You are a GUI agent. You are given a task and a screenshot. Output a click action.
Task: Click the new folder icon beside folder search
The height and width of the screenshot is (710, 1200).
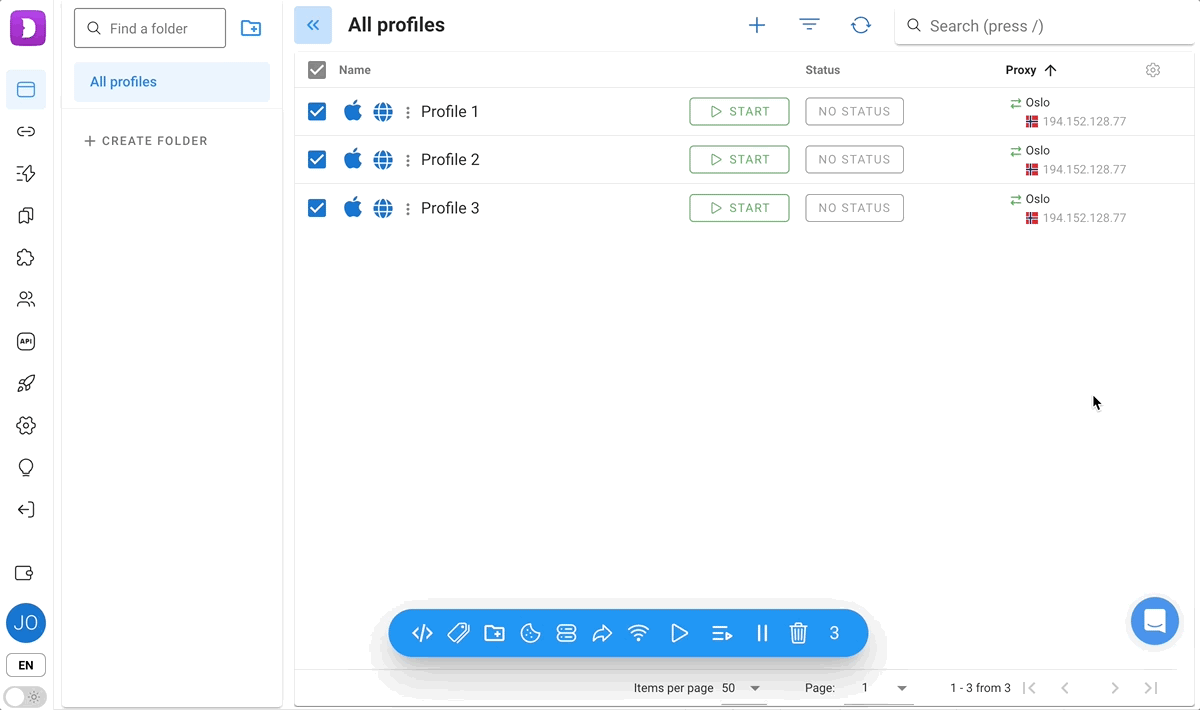point(251,29)
